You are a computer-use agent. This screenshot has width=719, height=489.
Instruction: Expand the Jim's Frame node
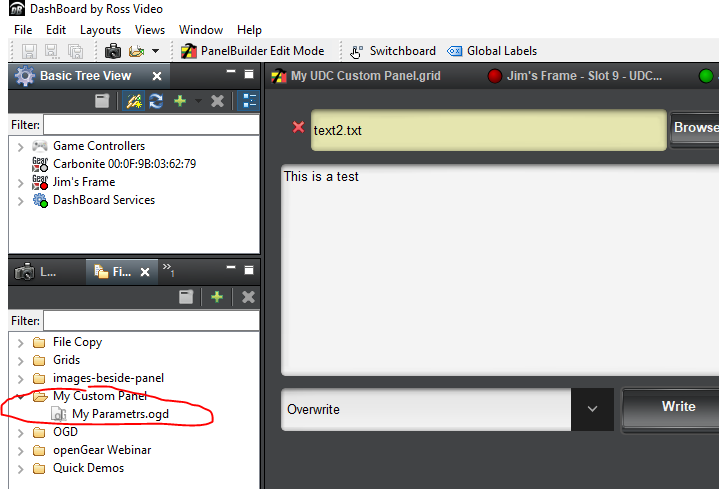(20, 183)
